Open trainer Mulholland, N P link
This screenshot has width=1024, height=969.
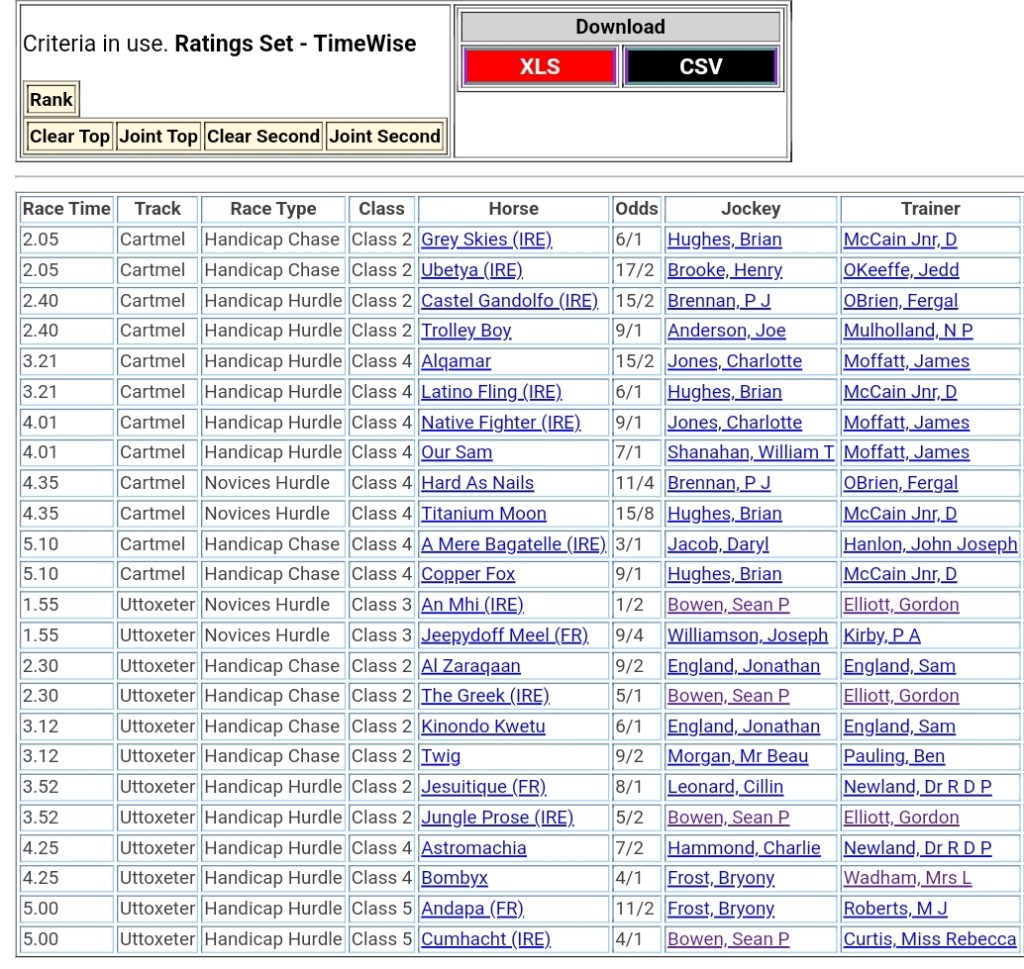(907, 331)
